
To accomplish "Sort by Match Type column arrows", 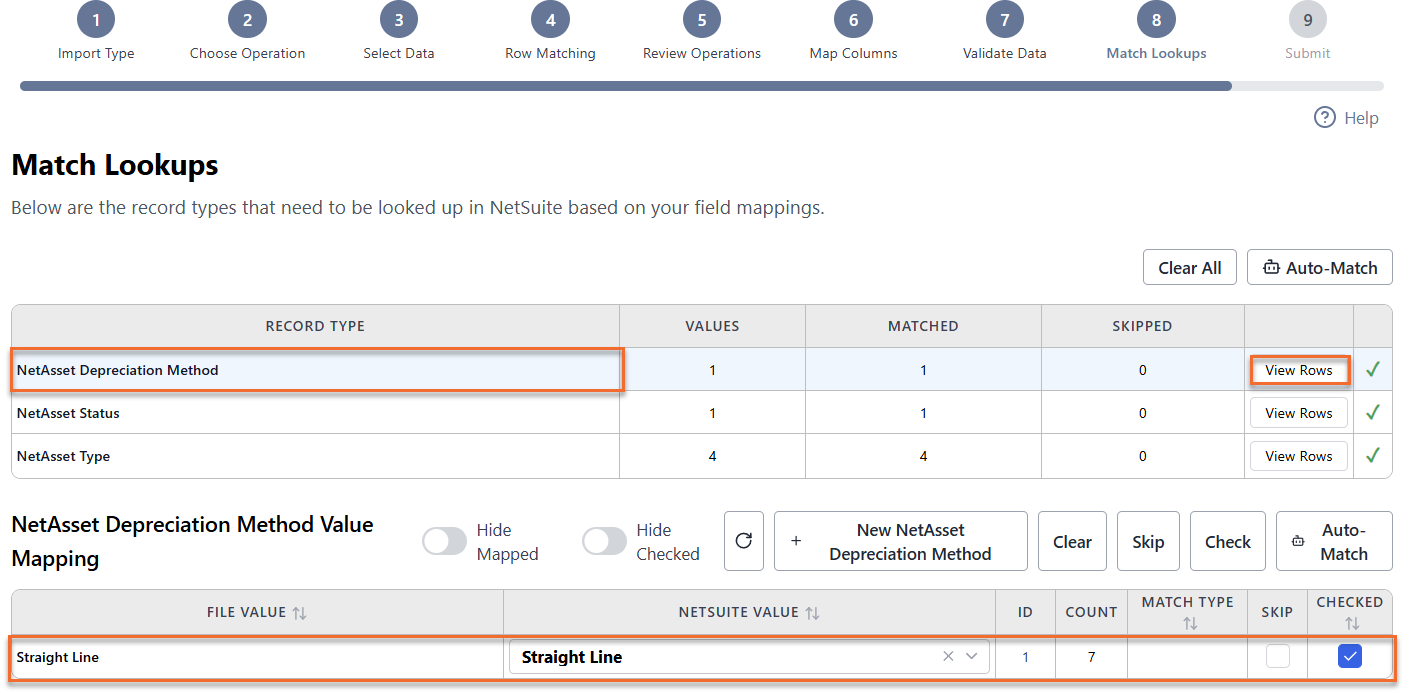I will tap(1190, 623).
